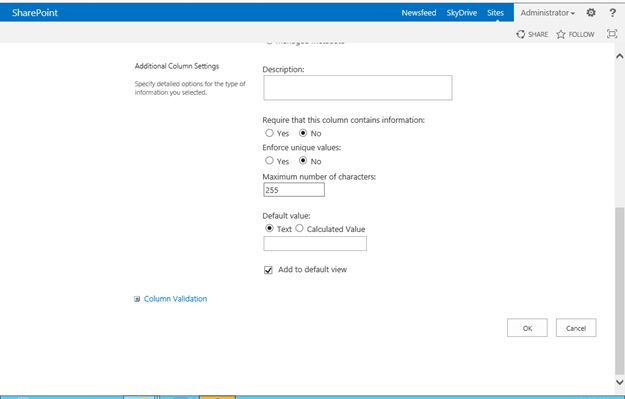Choose Calculated Value as default type
Screen dimensions: 625x399
click(x=299, y=228)
